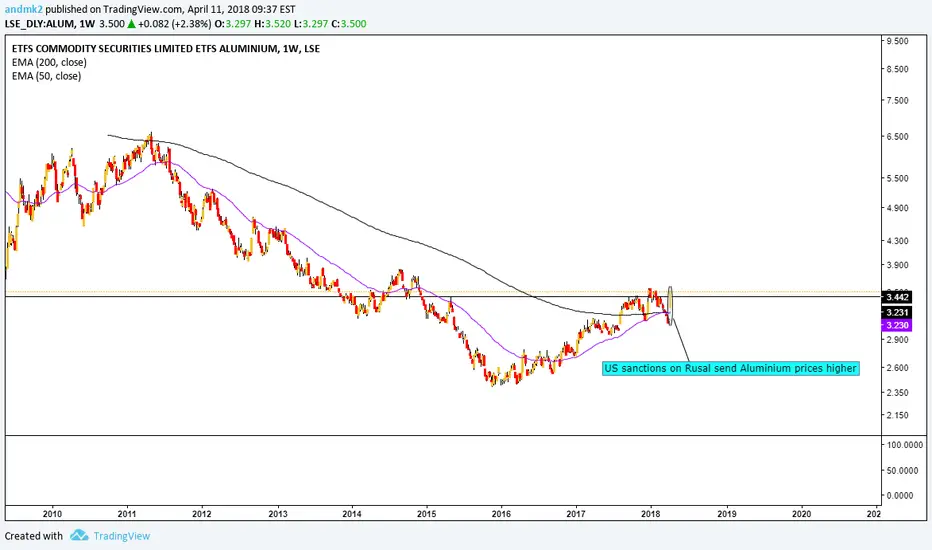Click the 3.442 price label

click(x=897, y=297)
